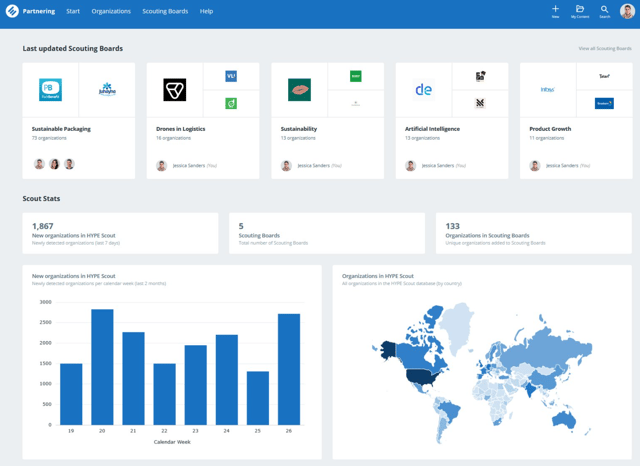Click View all Scouting Boards link

[604, 48]
